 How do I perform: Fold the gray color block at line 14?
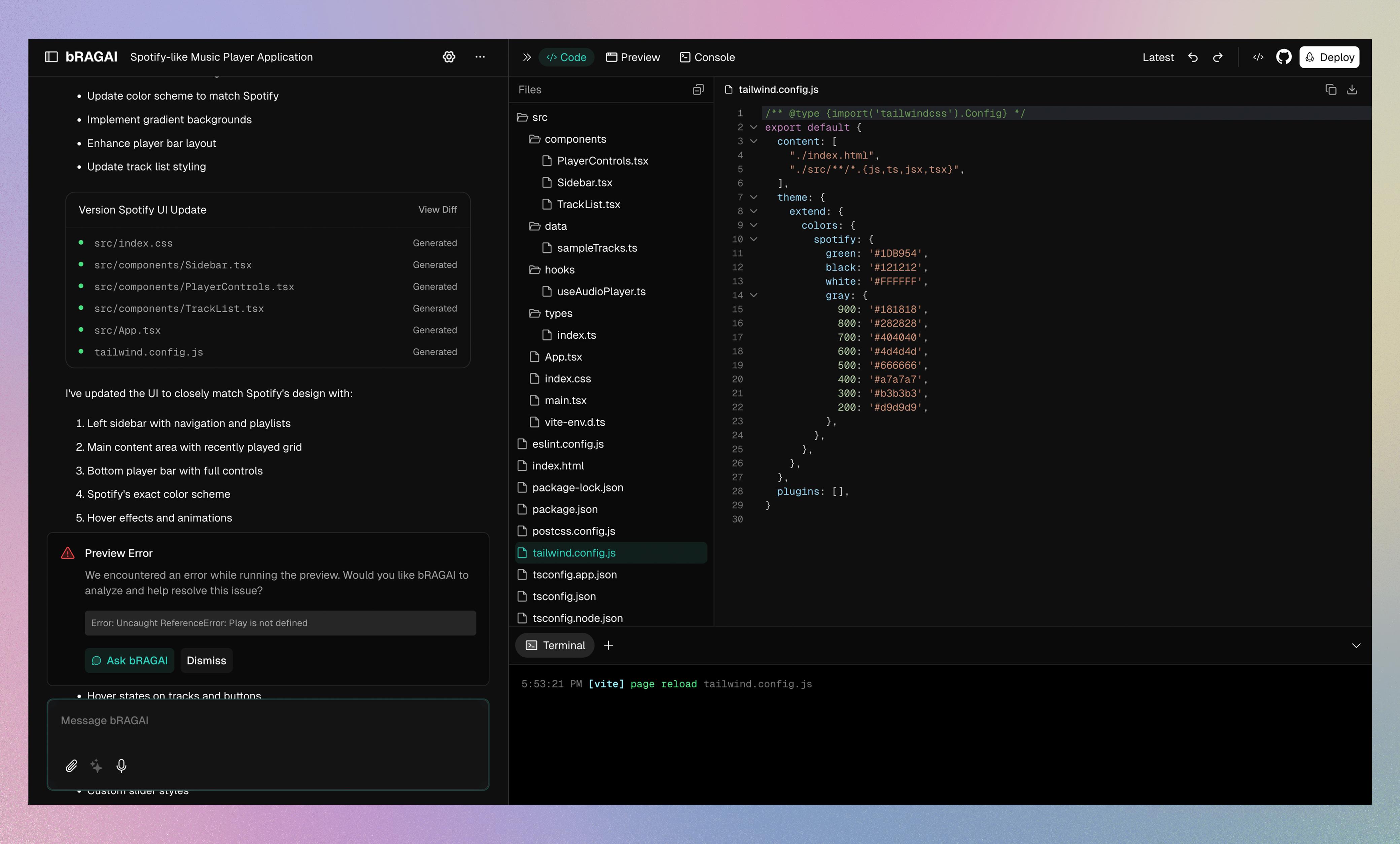[x=754, y=295]
